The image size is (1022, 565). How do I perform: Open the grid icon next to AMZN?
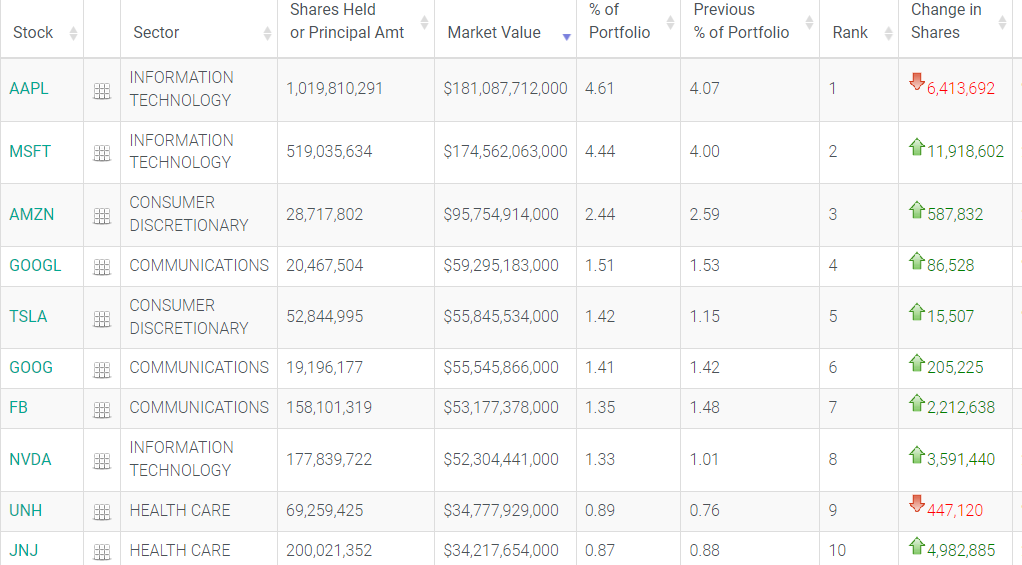101,216
